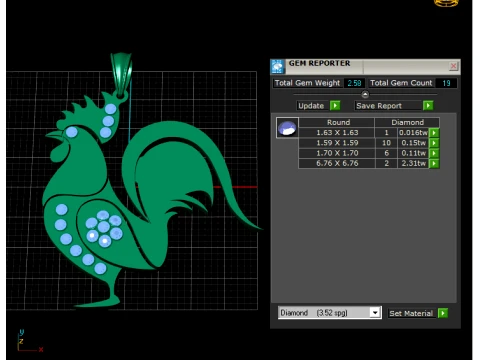Select the 1.59 X 1.59 size cell
Image resolution: width=480 pixels, height=360 pixels.
coord(337,143)
